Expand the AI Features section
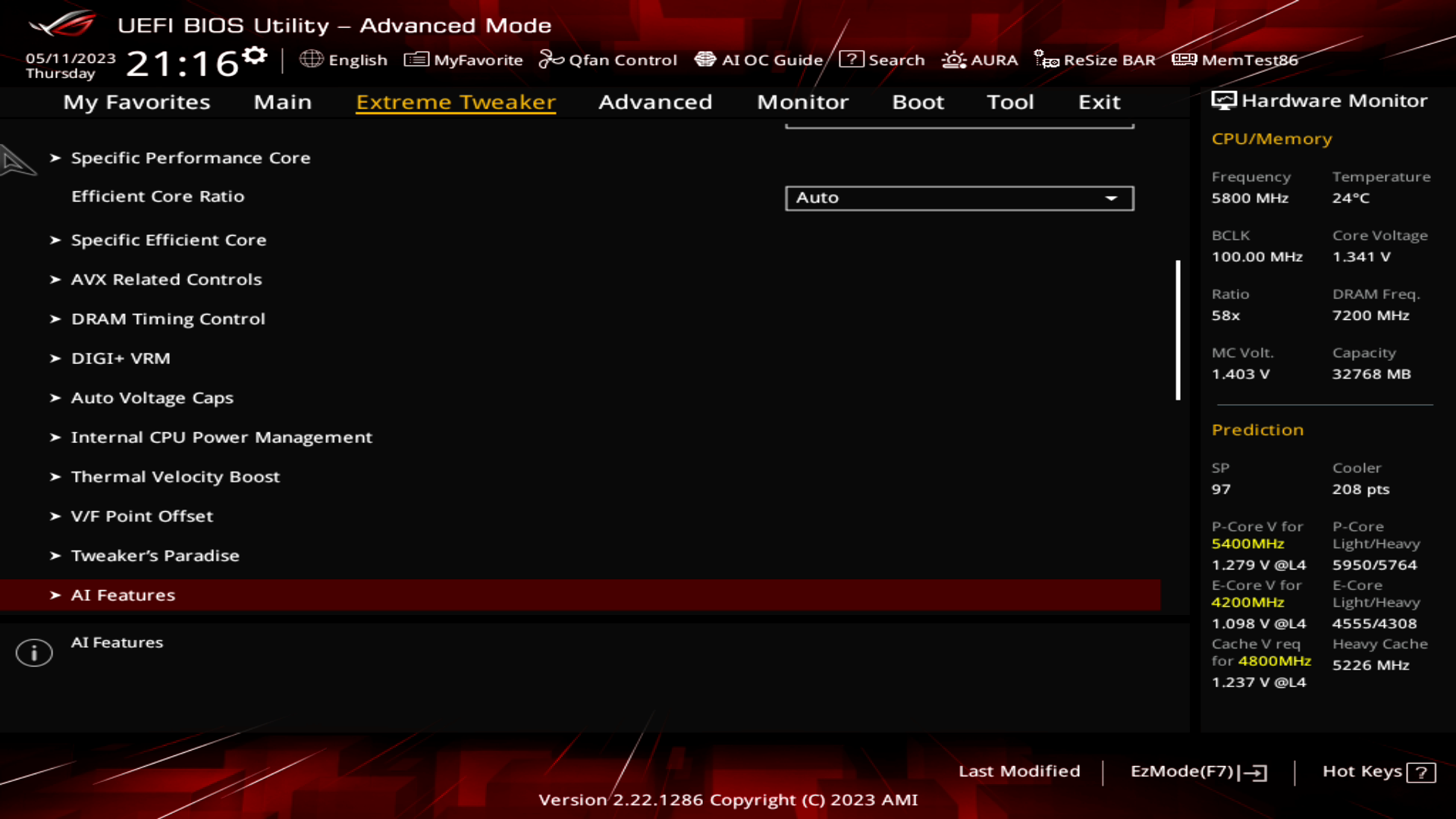 point(123,595)
